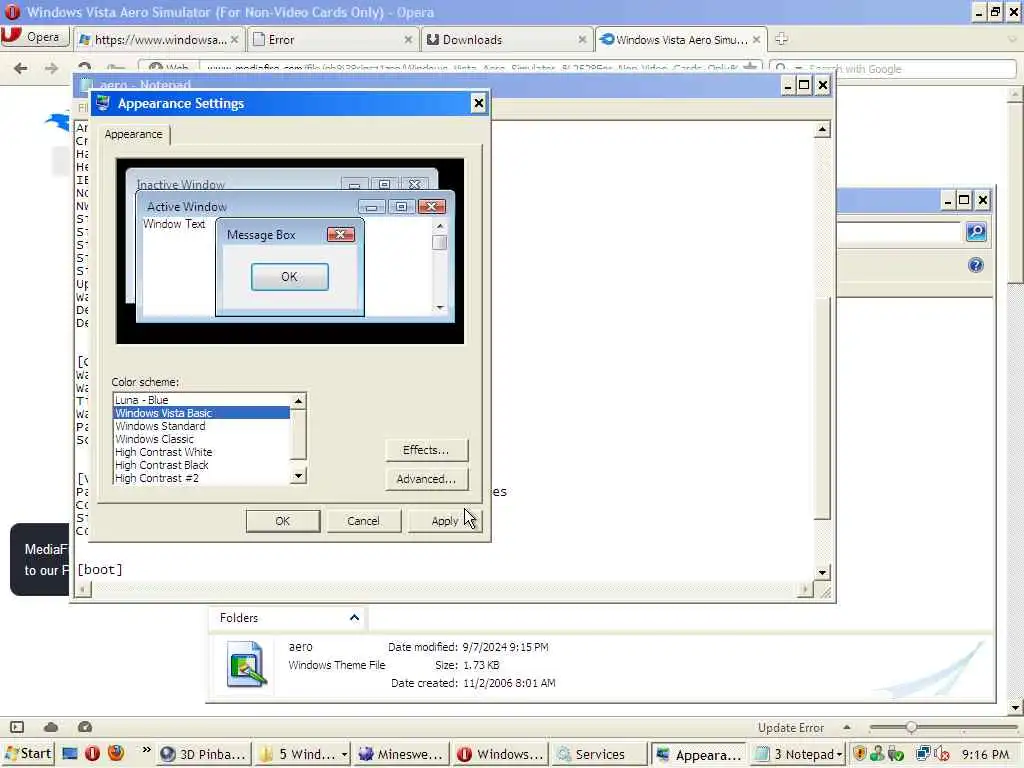Click the Update Error status
The image size is (1024, 768).
(790, 728)
